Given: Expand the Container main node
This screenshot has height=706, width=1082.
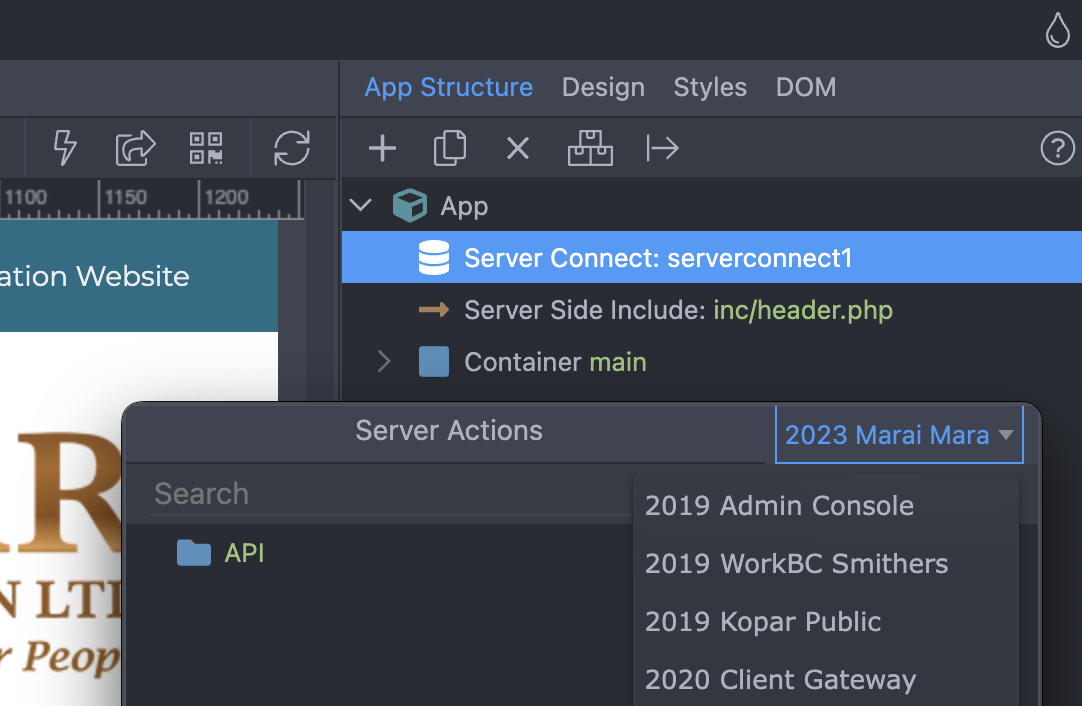Looking at the screenshot, I should point(384,362).
